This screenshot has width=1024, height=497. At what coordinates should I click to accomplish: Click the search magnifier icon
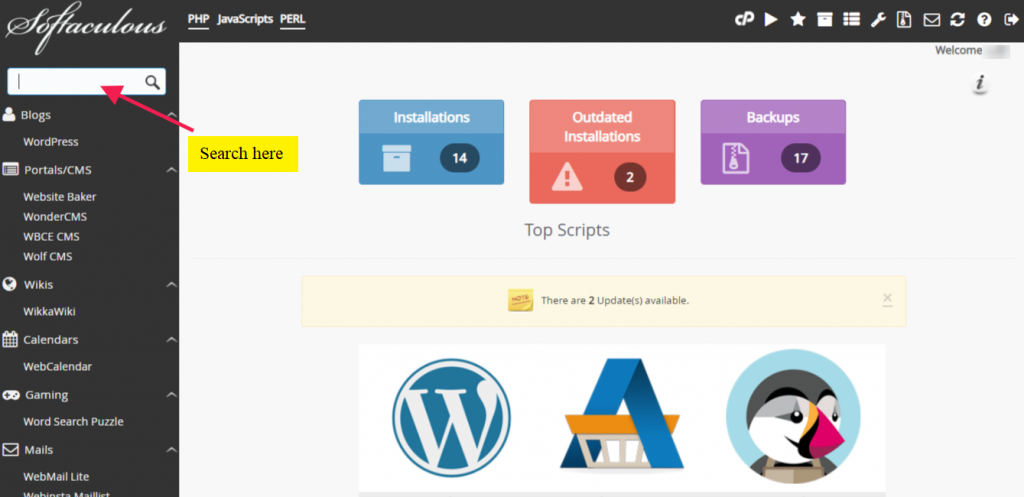click(x=152, y=82)
